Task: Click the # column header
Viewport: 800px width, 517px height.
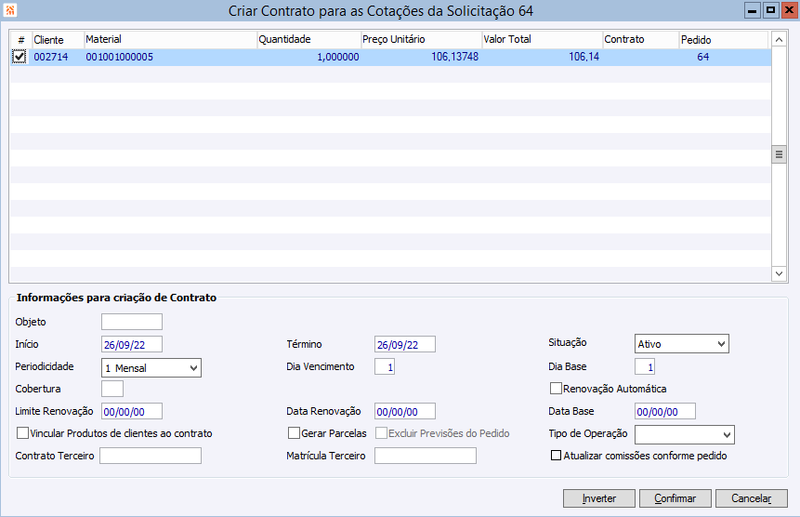Action: click(21, 40)
